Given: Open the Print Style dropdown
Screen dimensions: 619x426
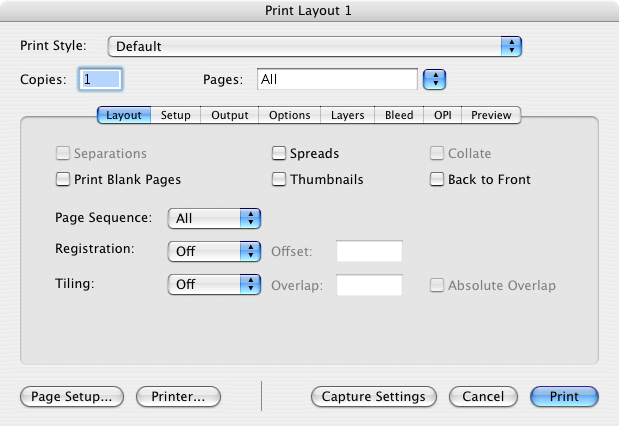Looking at the screenshot, I should click(315, 46).
